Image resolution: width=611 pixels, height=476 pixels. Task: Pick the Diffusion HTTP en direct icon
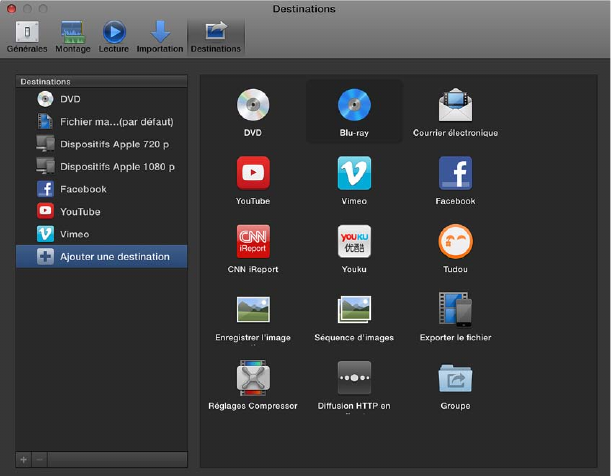(x=354, y=378)
